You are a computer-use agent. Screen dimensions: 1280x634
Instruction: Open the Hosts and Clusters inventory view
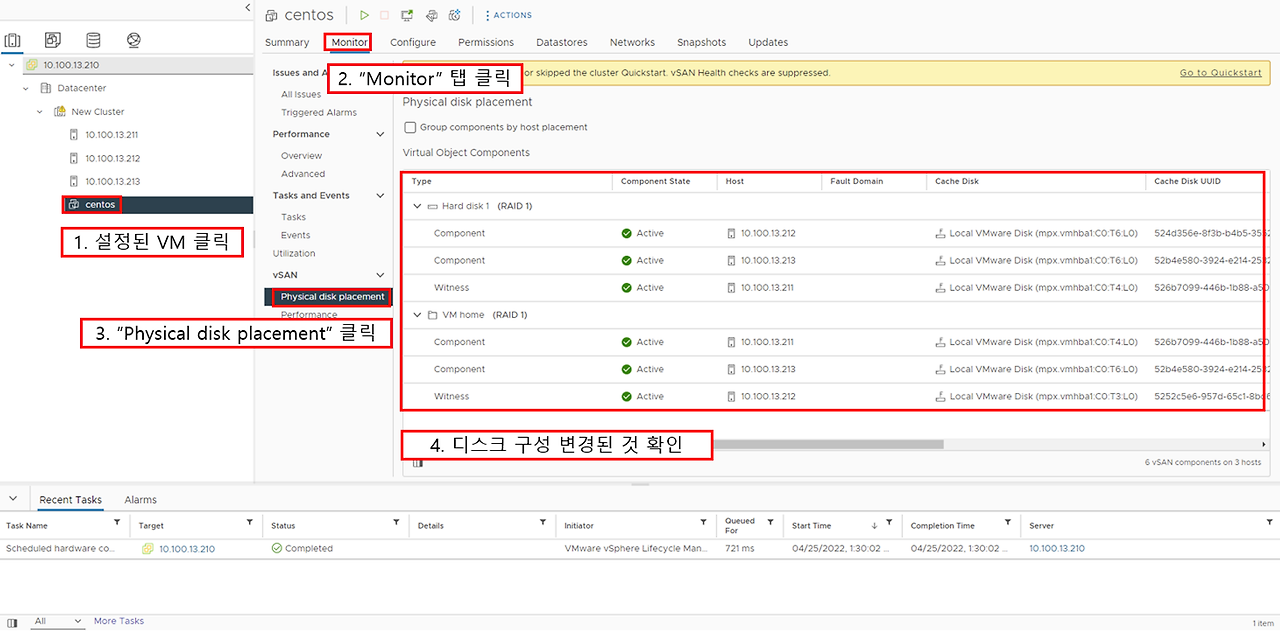[13, 40]
